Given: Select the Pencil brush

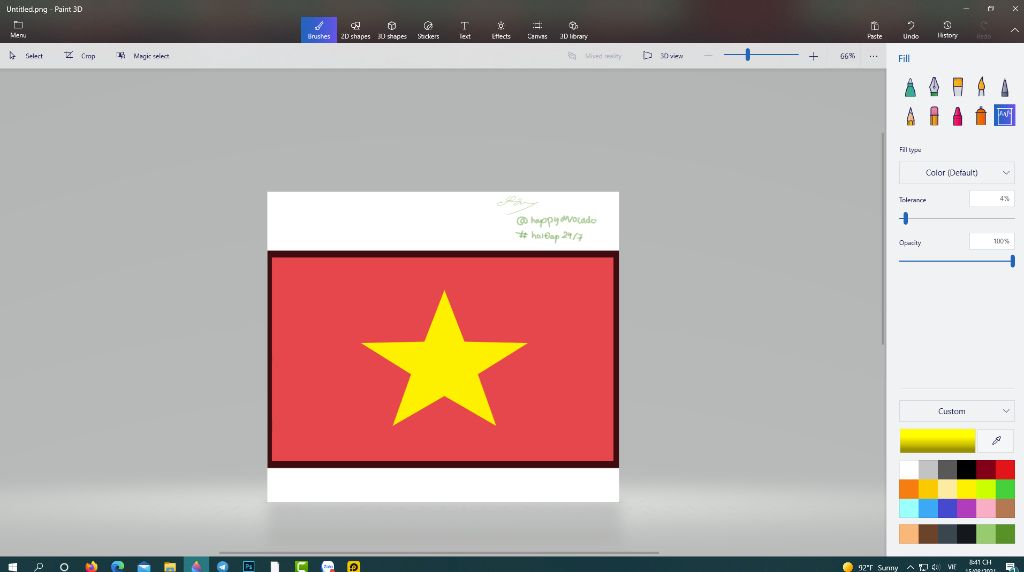Looking at the screenshot, I should pos(910,116).
